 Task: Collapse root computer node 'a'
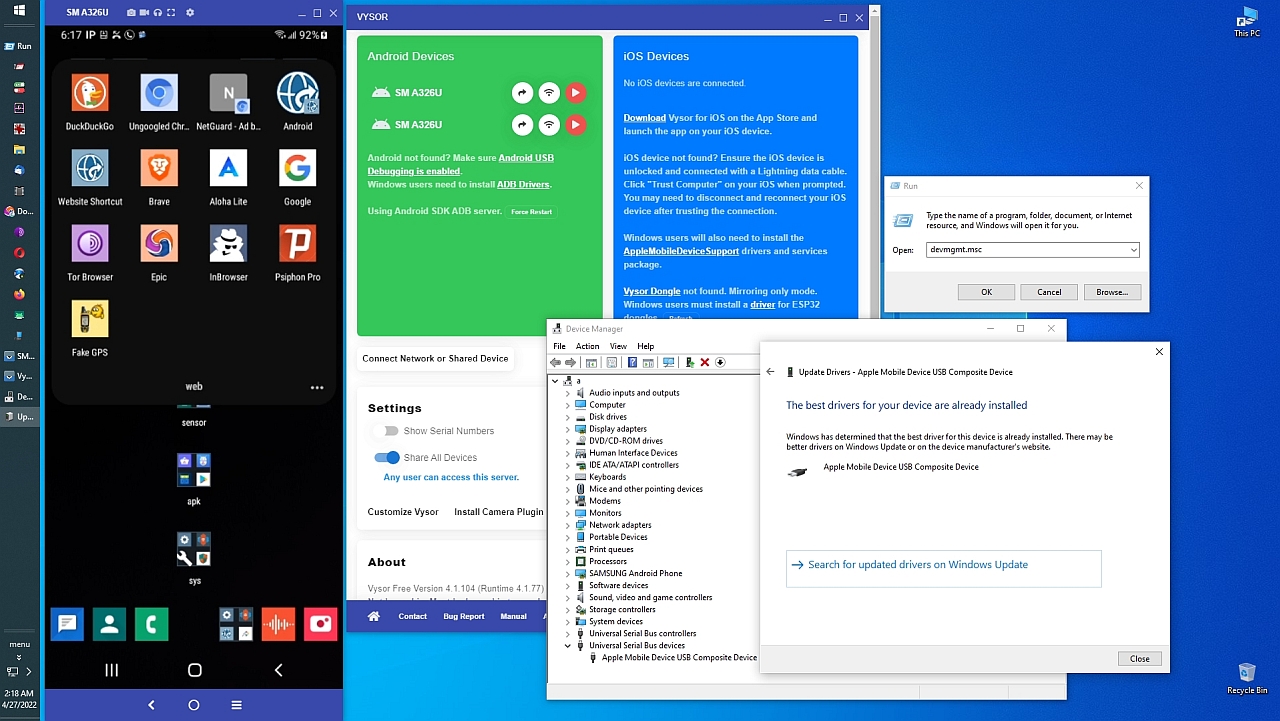[555, 381]
